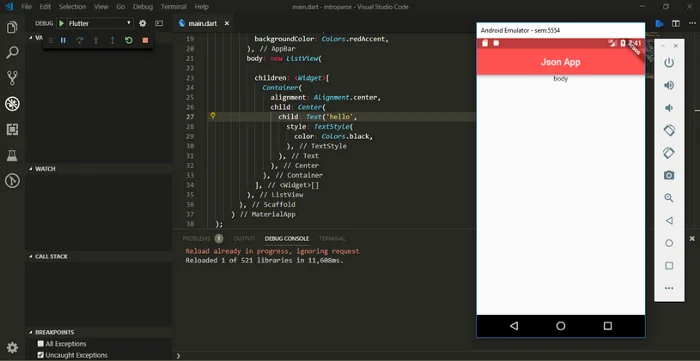Open launch.json with the debug gear icon
Viewport: 700px width, 361px height.
(142, 23)
